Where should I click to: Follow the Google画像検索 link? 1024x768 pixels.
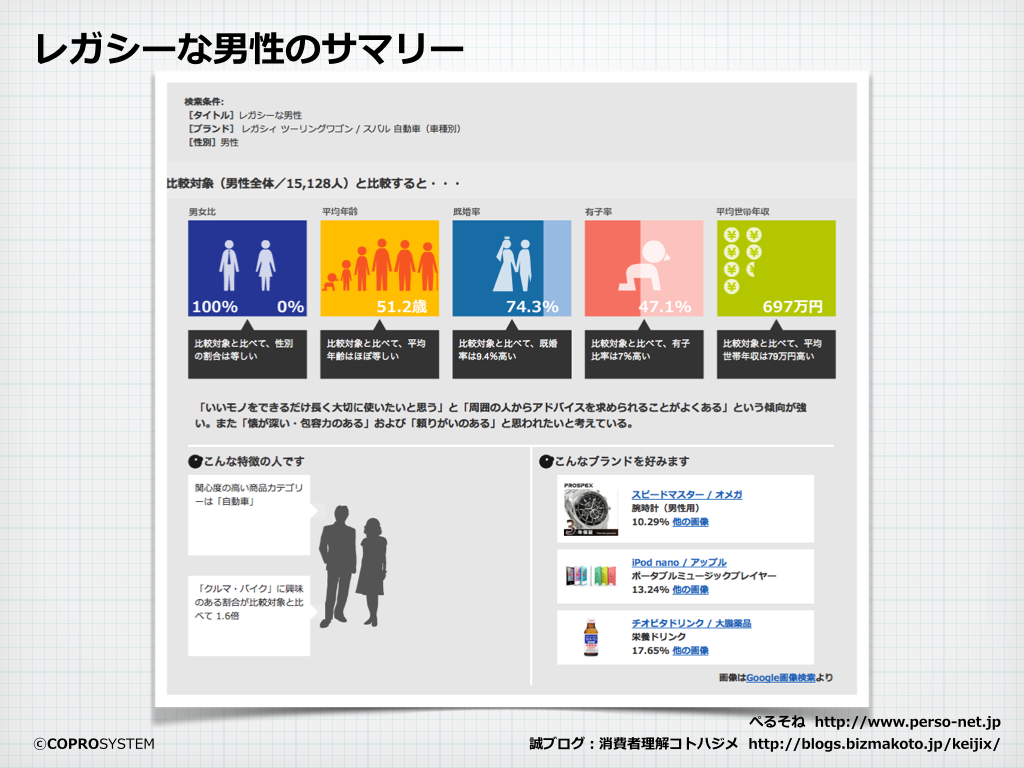pos(781,678)
